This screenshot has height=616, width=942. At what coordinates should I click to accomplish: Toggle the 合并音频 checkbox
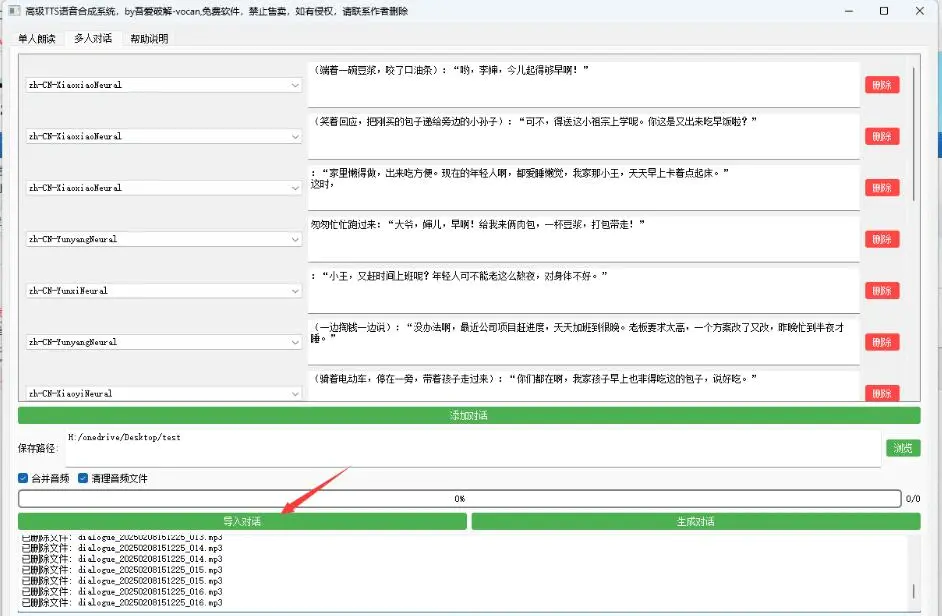(23, 477)
